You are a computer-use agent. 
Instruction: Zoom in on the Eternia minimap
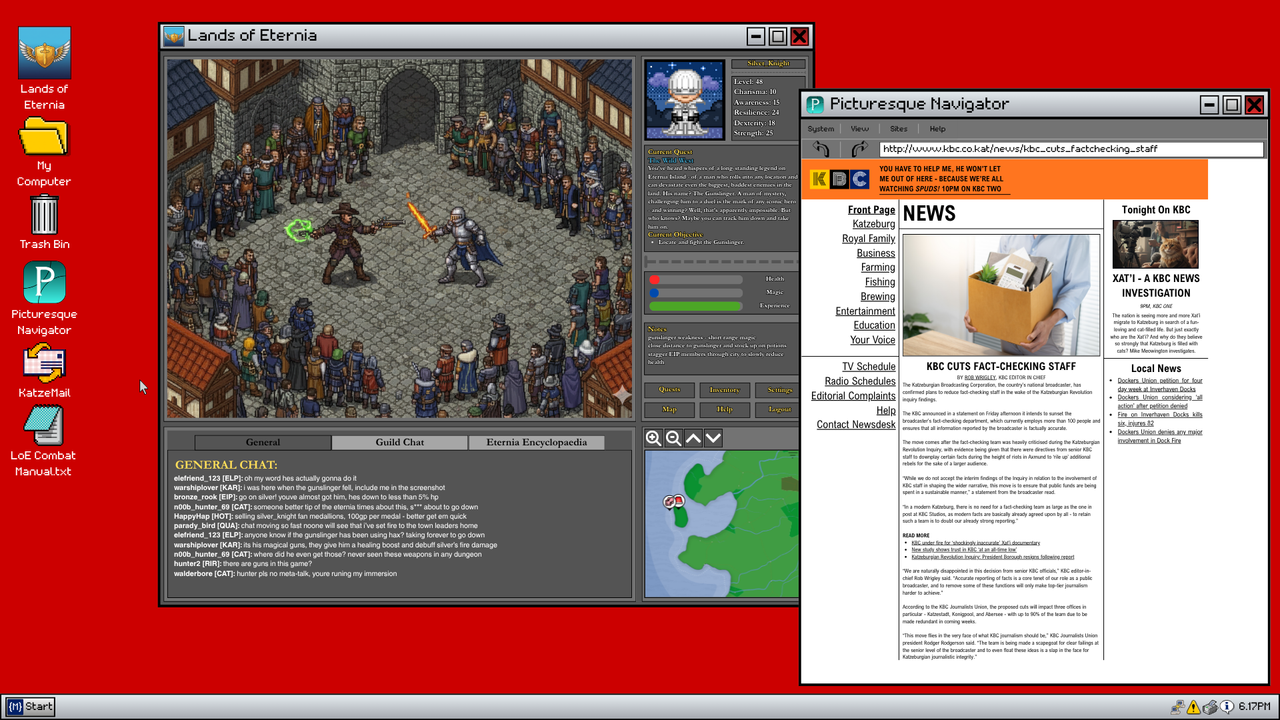coord(653,438)
